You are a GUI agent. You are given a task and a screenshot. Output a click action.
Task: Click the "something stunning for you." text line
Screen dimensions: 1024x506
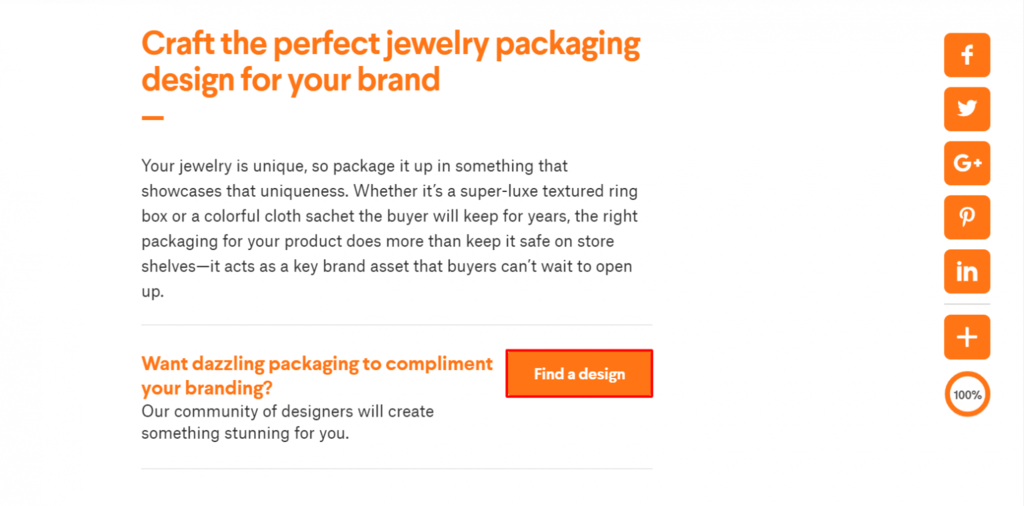coord(245,434)
